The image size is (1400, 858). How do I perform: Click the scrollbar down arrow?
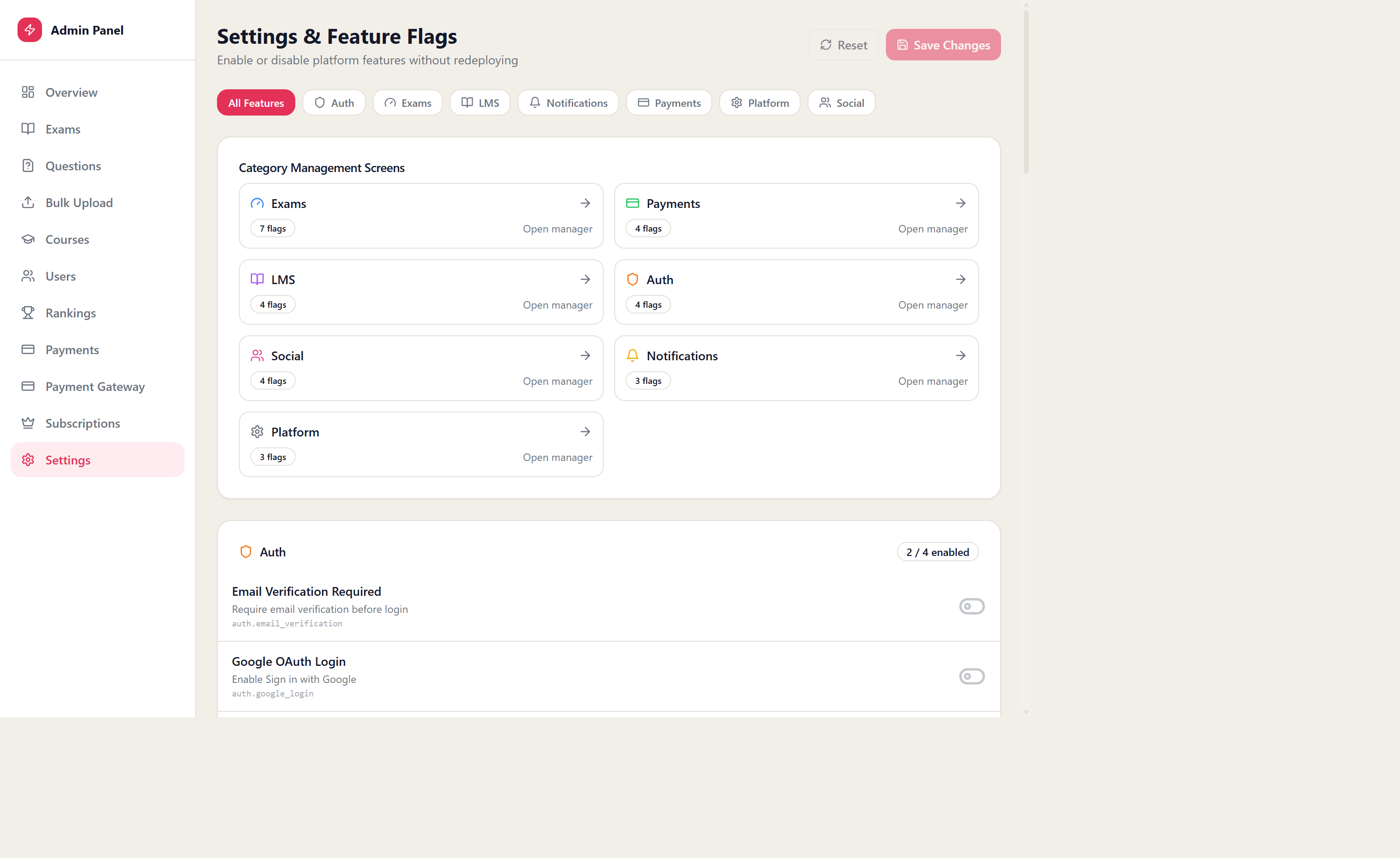pyautogui.click(x=1026, y=712)
